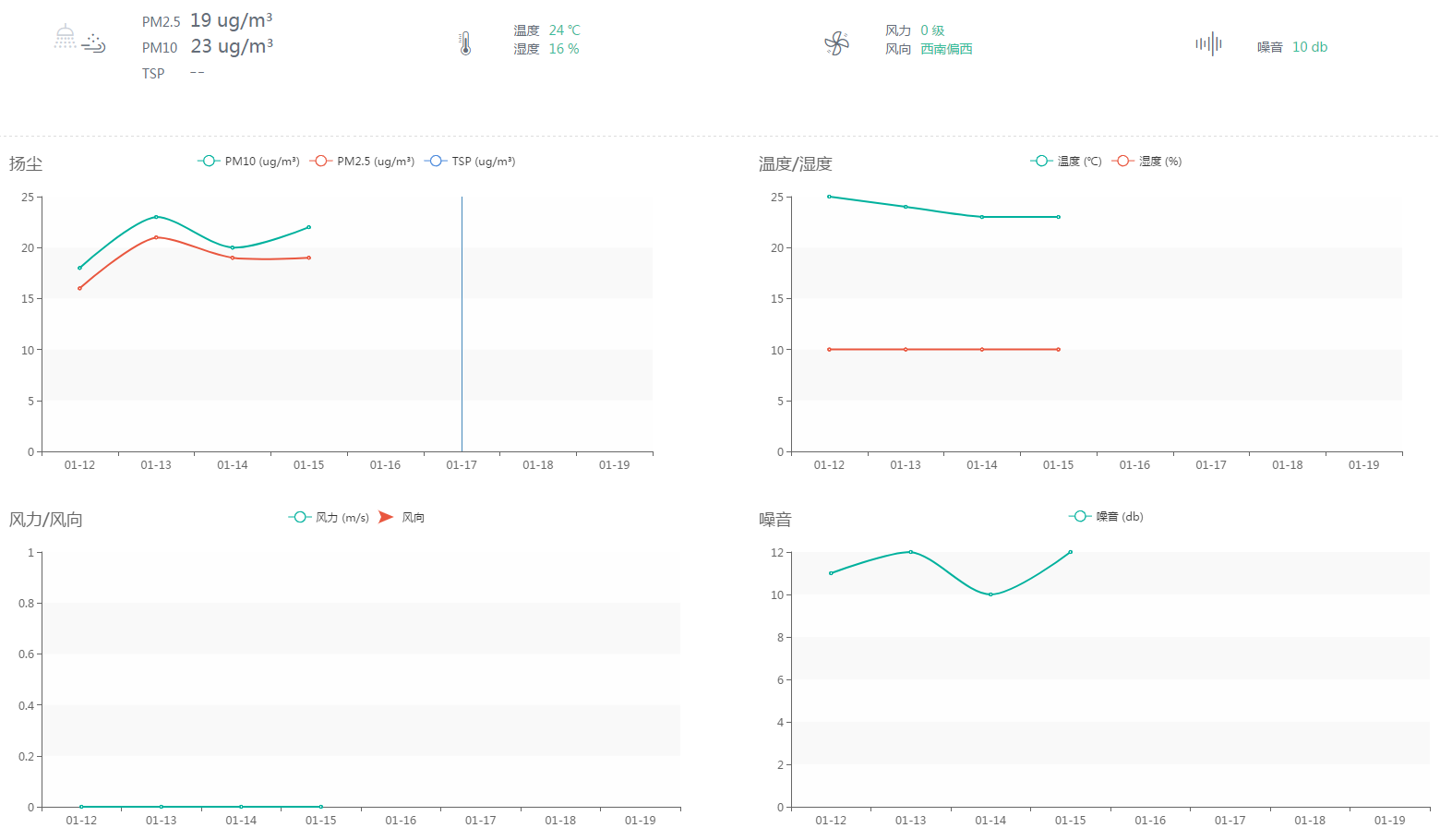Click wind force data point at 01-15
The width and height of the screenshot is (1440, 840).
click(321, 807)
